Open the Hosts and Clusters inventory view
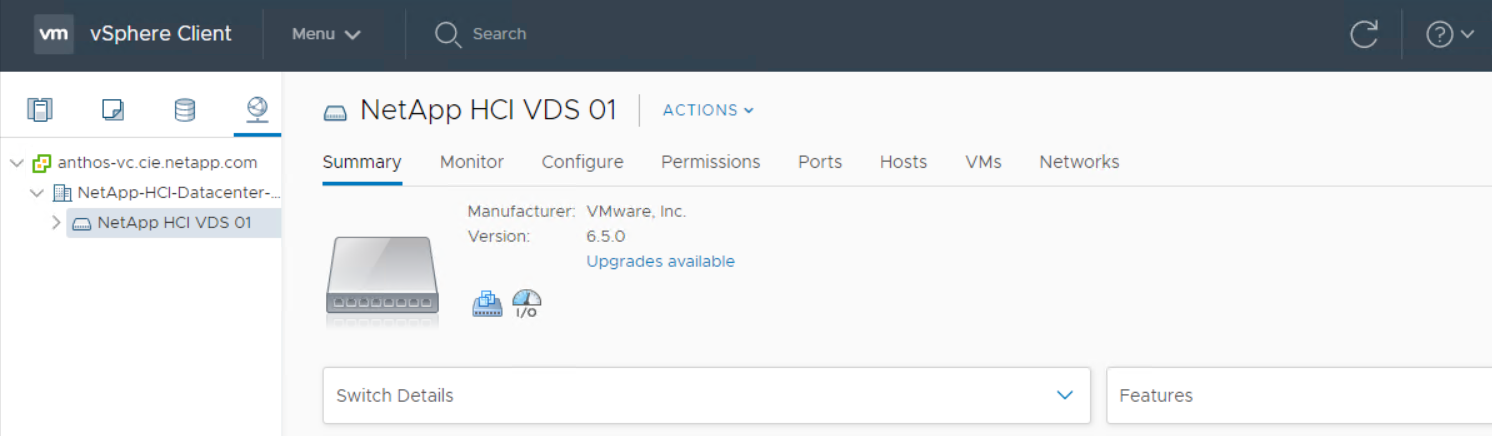1492x436 pixels. (40, 110)
